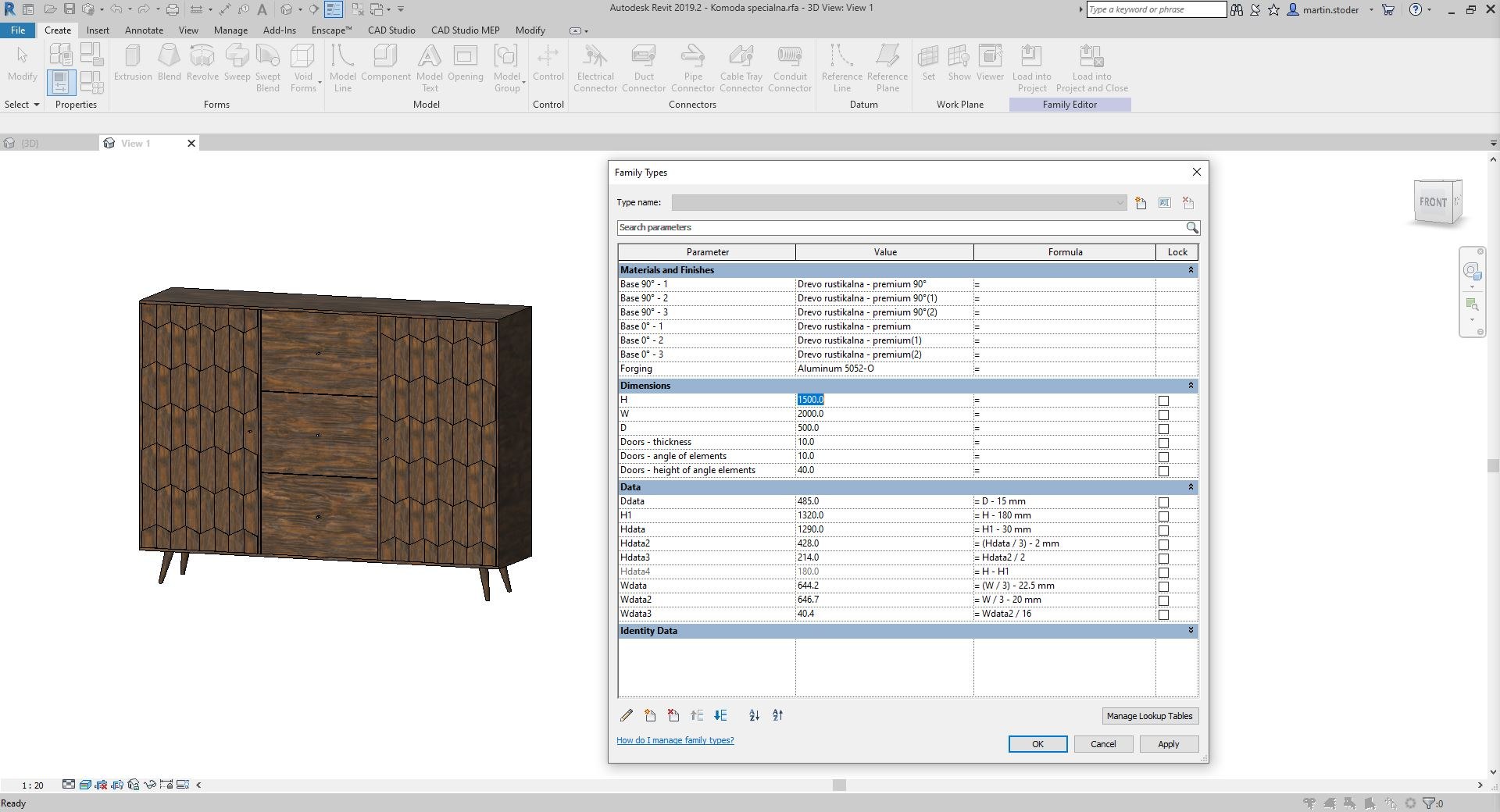
Task: Select the Sweep form tool
Action: point(237,62)
